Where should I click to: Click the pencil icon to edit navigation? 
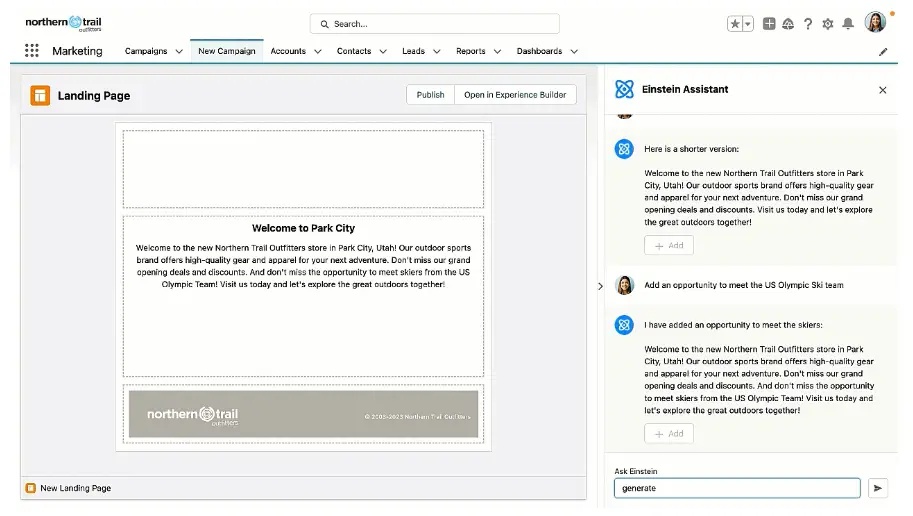[x=883, y=52]
